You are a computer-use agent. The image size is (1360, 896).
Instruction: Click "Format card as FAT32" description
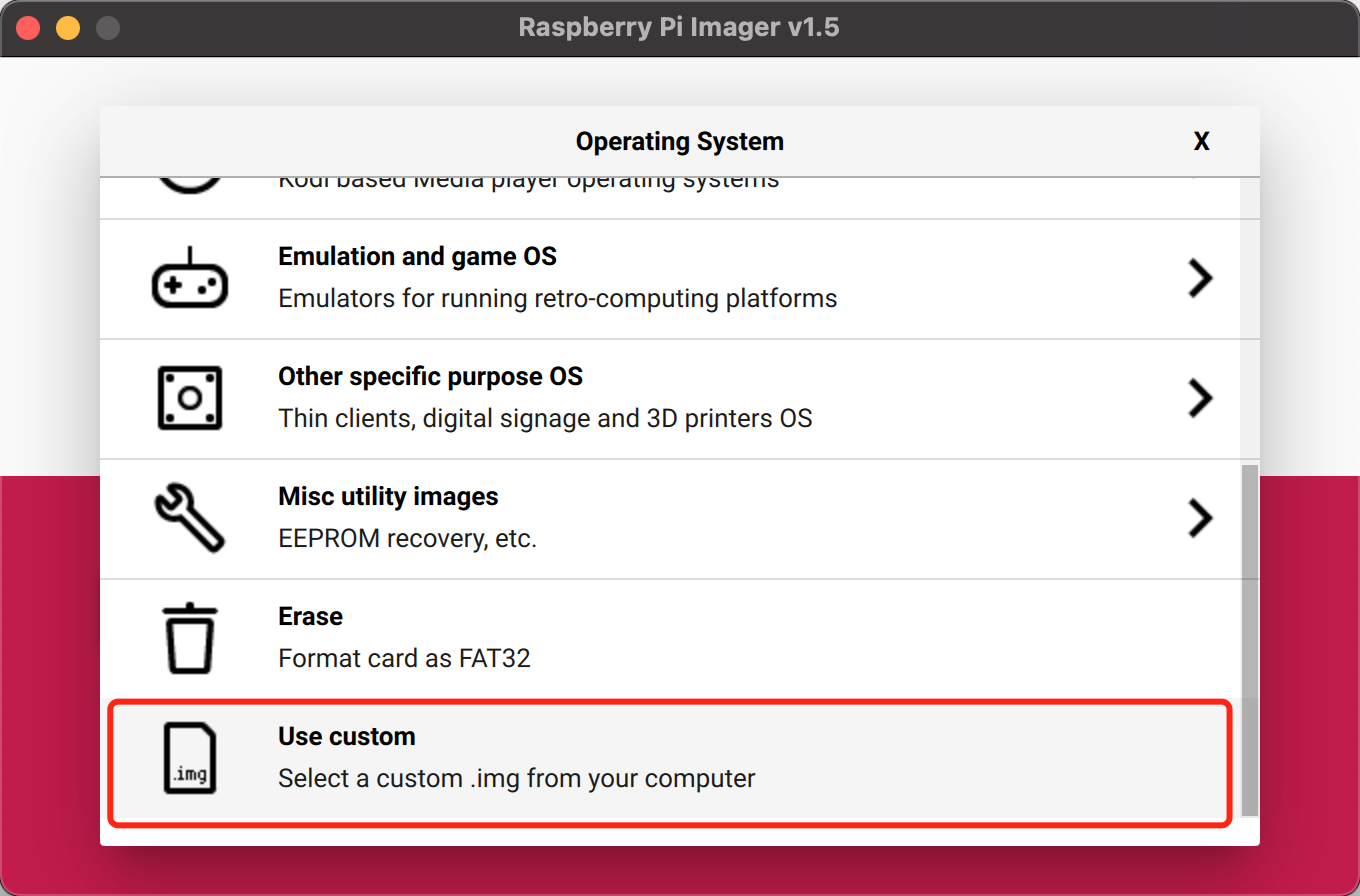[404, 659]
